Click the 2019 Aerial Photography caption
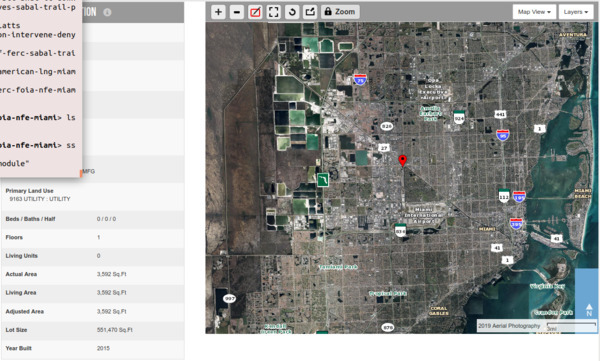 point(509,326)
